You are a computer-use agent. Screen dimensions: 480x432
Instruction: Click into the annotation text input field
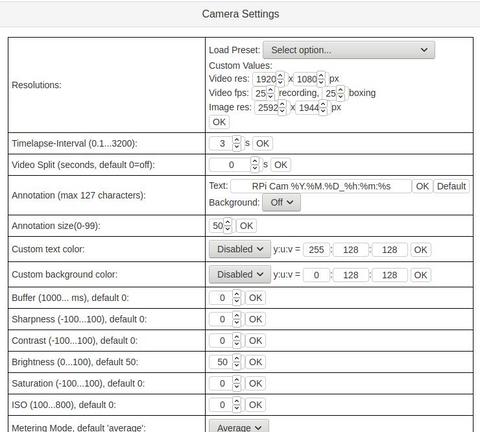coord(321,186)
